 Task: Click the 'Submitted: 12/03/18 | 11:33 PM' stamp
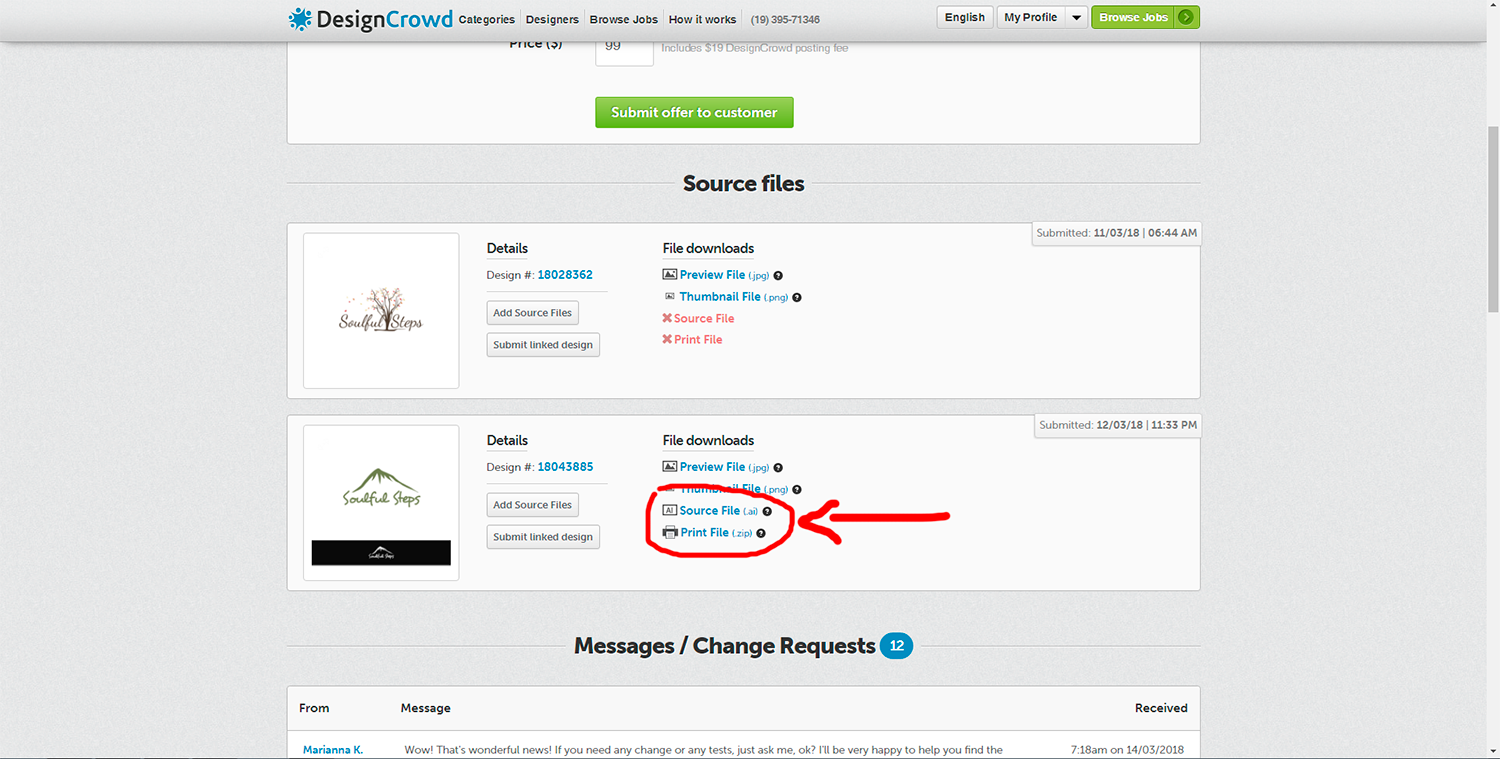pos(1118,425)
